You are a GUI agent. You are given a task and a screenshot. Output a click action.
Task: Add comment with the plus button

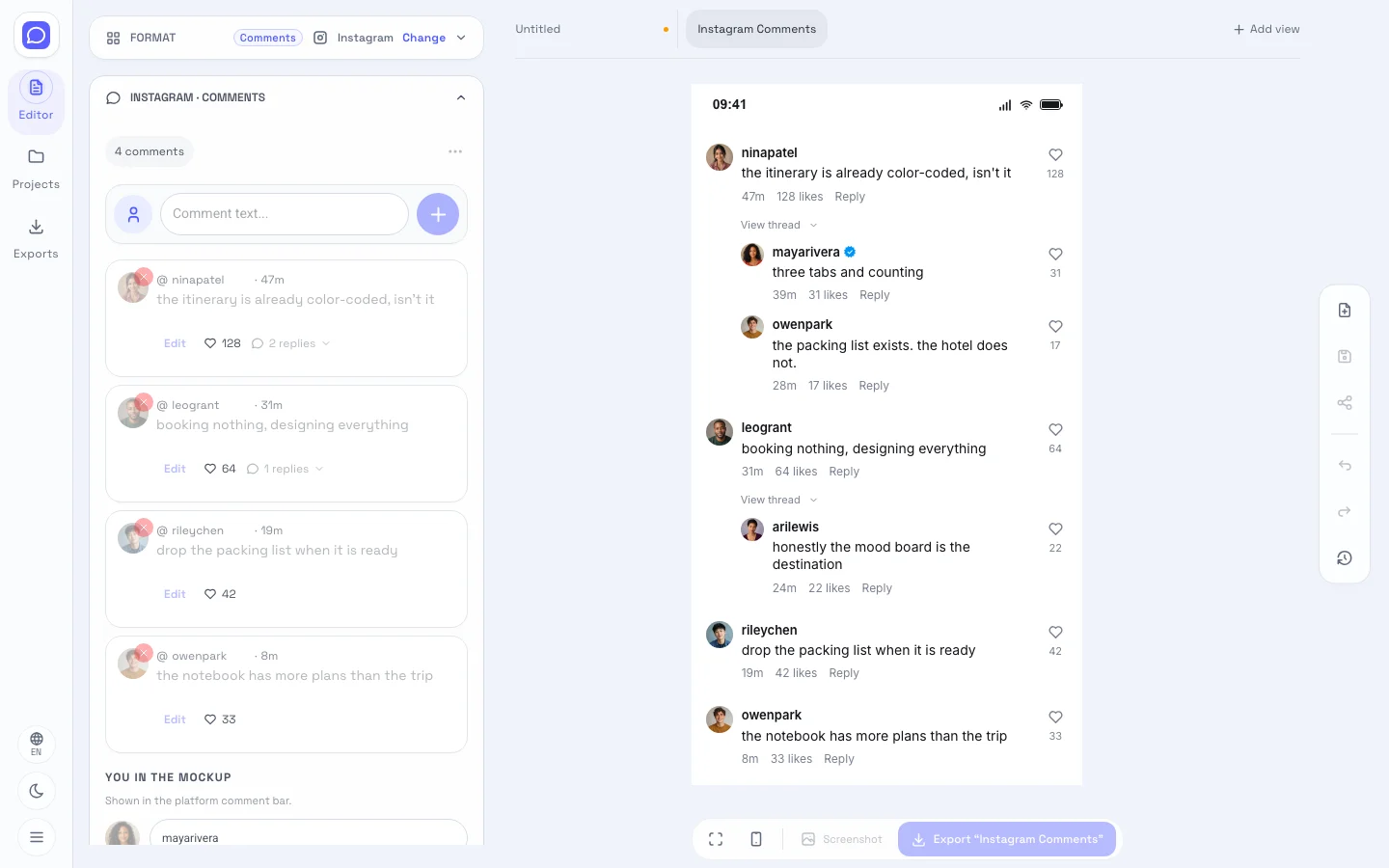[438, 214]
